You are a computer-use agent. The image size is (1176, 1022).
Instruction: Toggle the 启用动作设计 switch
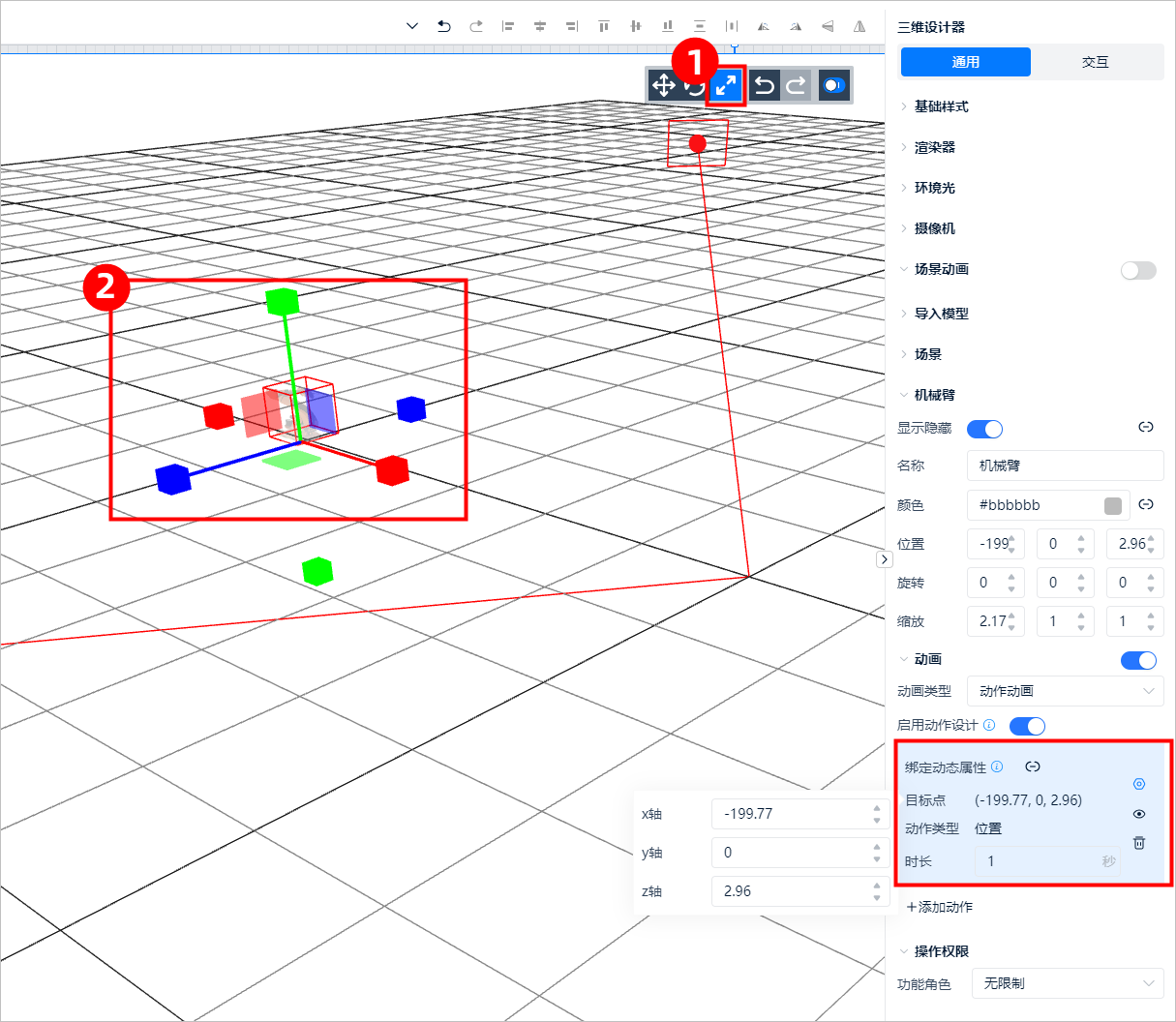click(1027, 726)
